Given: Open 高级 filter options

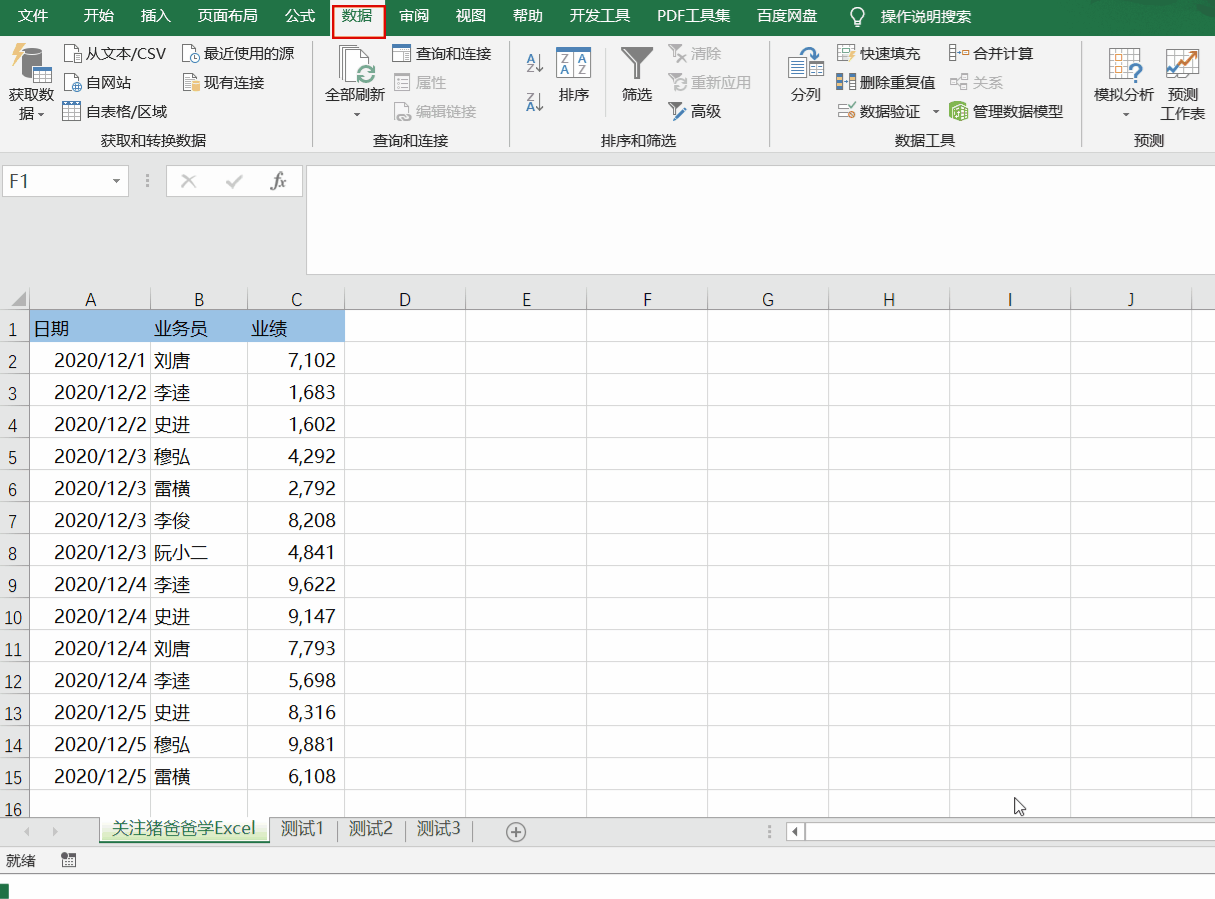Looking at the screenshot, I should (694, 111).
